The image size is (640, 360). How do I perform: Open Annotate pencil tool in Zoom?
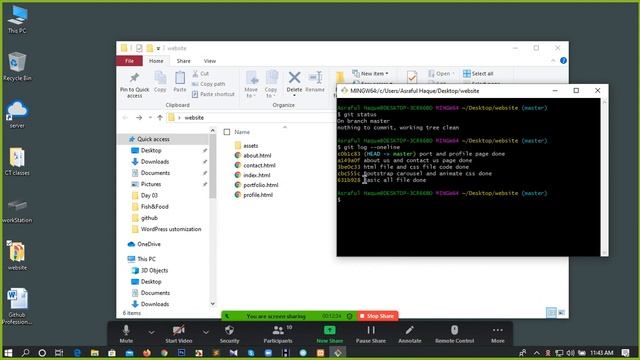(x=409, y=333)
